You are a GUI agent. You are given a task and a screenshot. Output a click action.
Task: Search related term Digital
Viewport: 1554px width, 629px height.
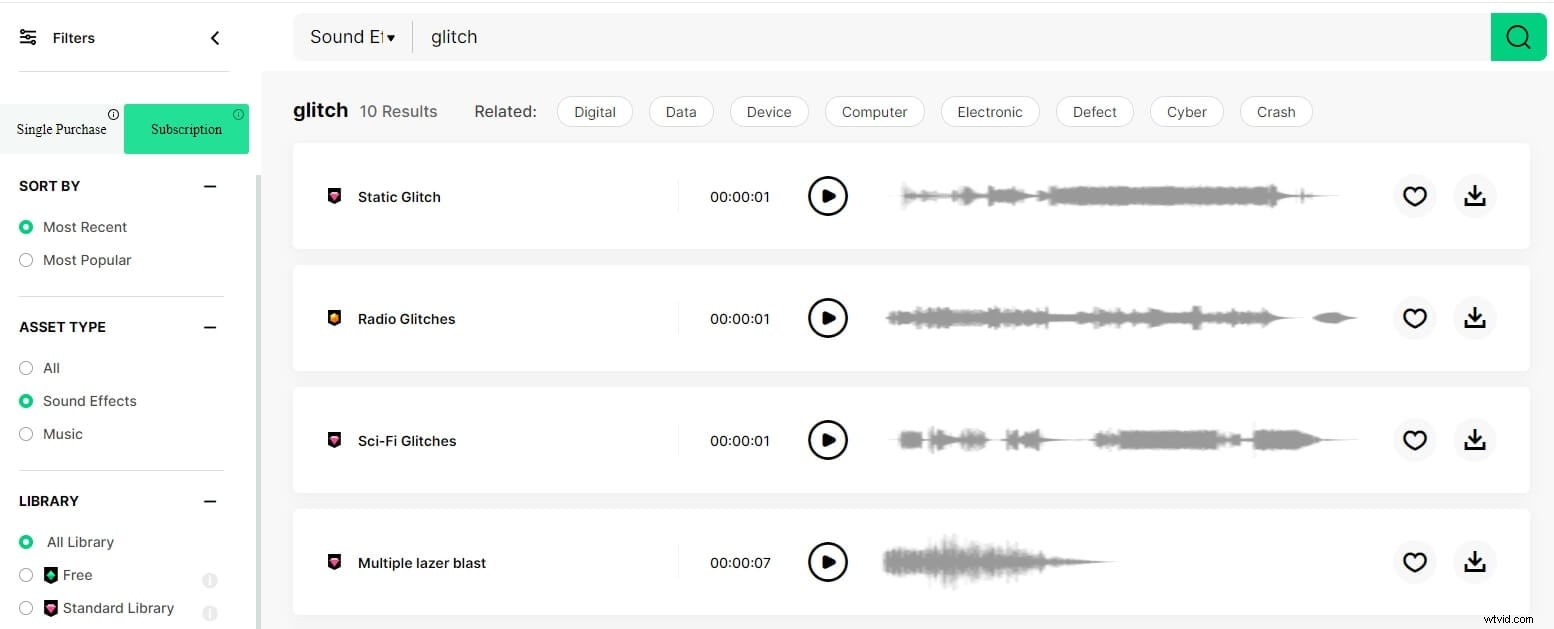[x=594, y=111]
